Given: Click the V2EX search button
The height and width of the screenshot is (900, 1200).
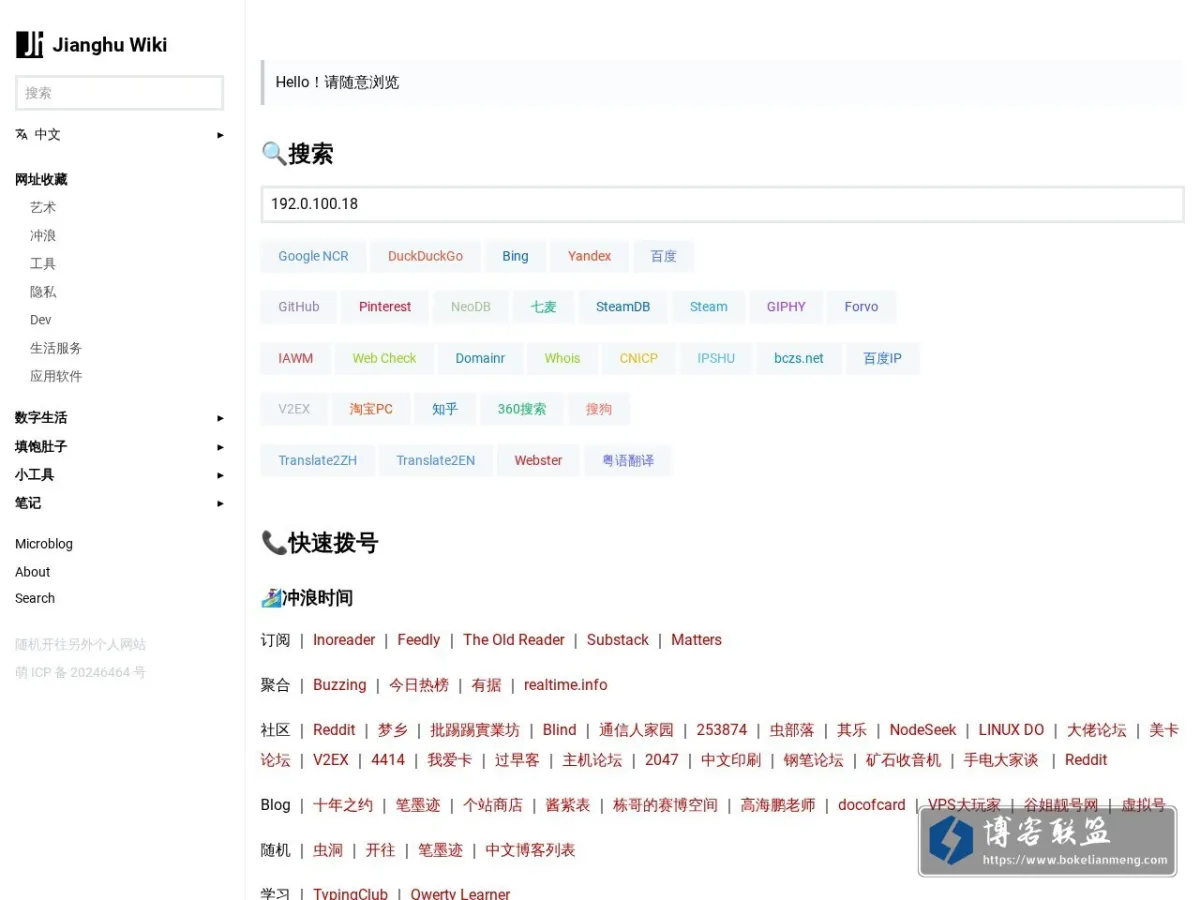Looking at the screenshot, I should pos(294,409).
